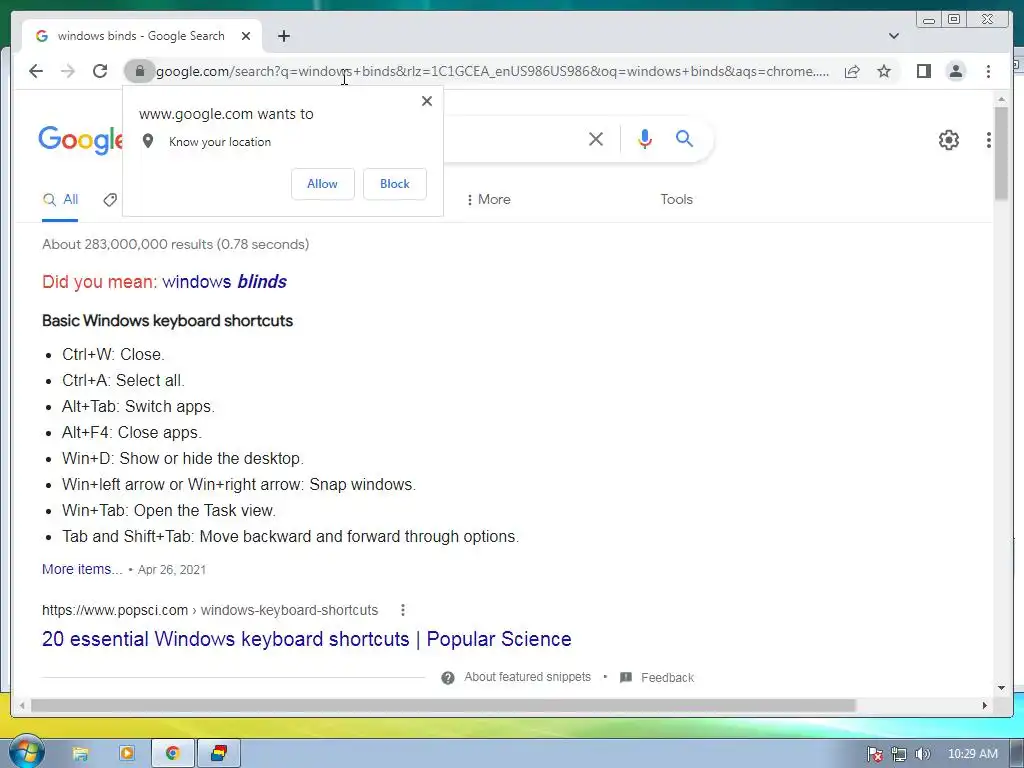The height and width of the screenshot is (768, 1024).
Task: Open the Windows Start menu
Action: click(26, 752)
